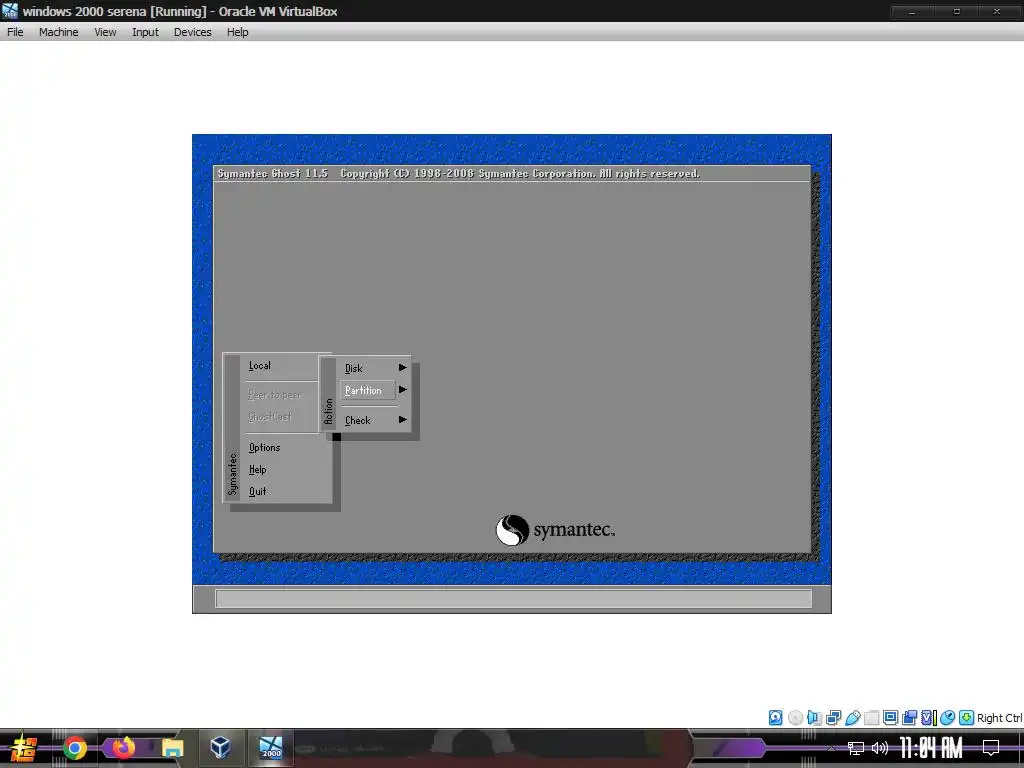Switch to Windows 2000 VM taskbar button
Viewport: 1024px width, 768px height.
tap(270, 748)
